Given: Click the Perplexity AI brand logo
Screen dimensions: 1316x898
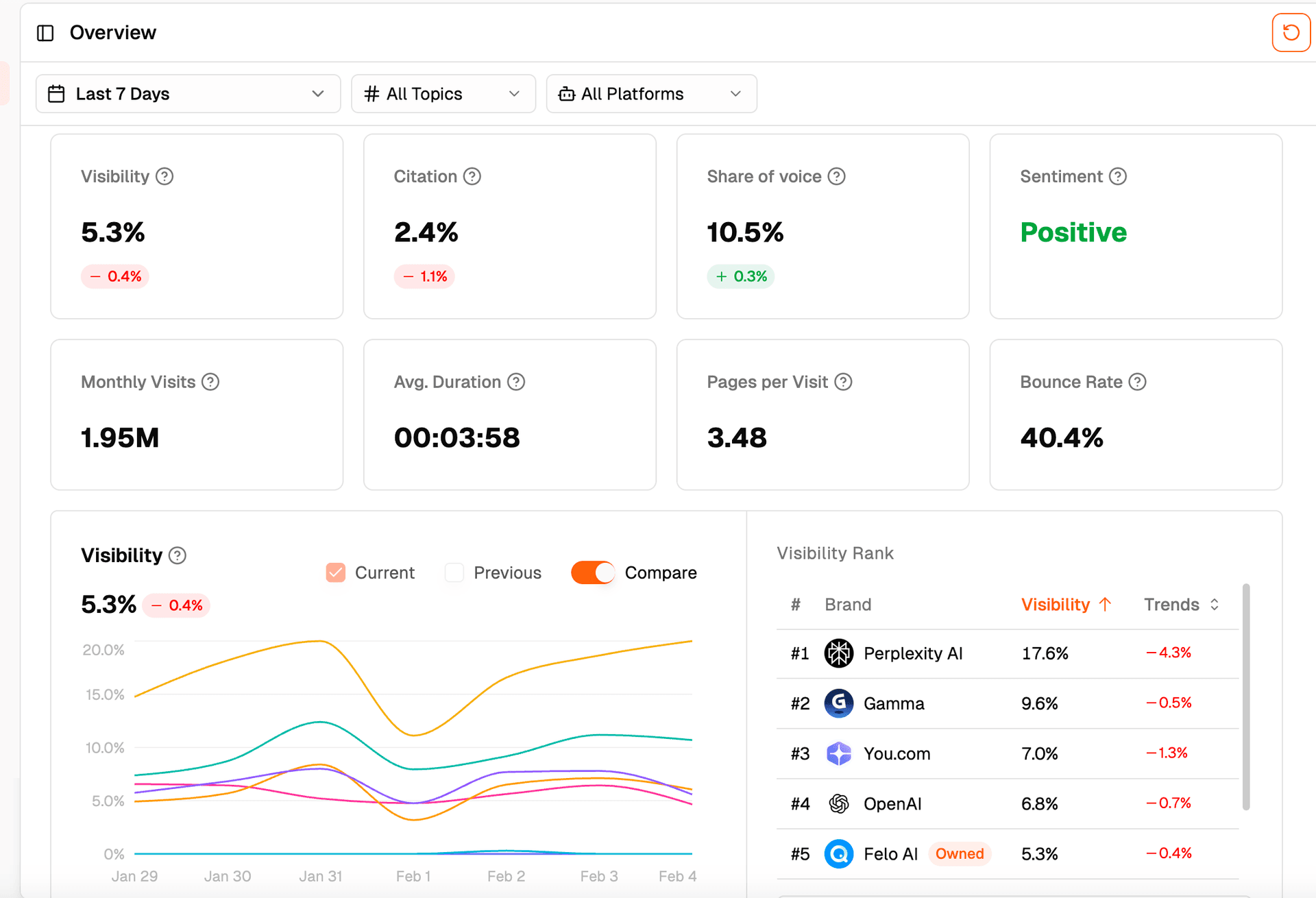Looking at the screenshot, I should [838, 653].
